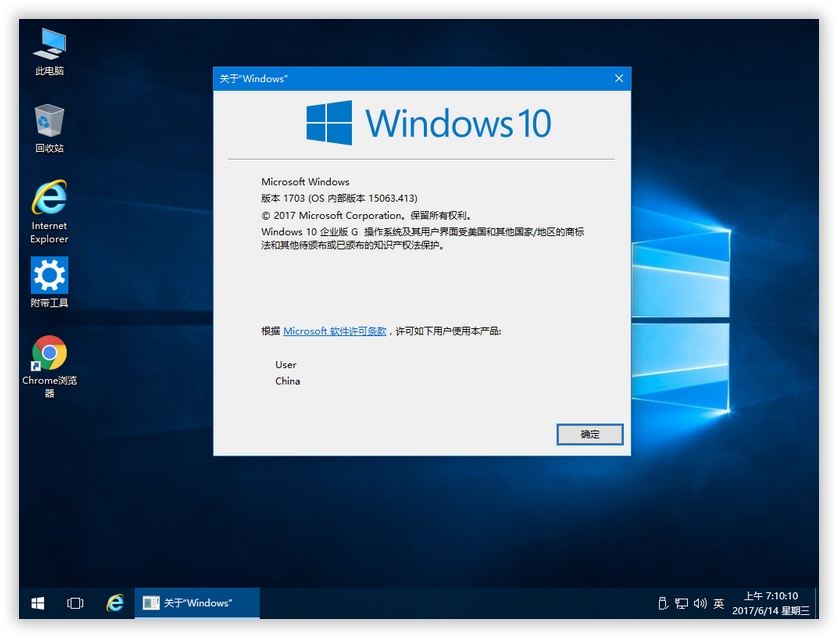Click the © 2017 Microsoft Corporation text

[367, 215]
